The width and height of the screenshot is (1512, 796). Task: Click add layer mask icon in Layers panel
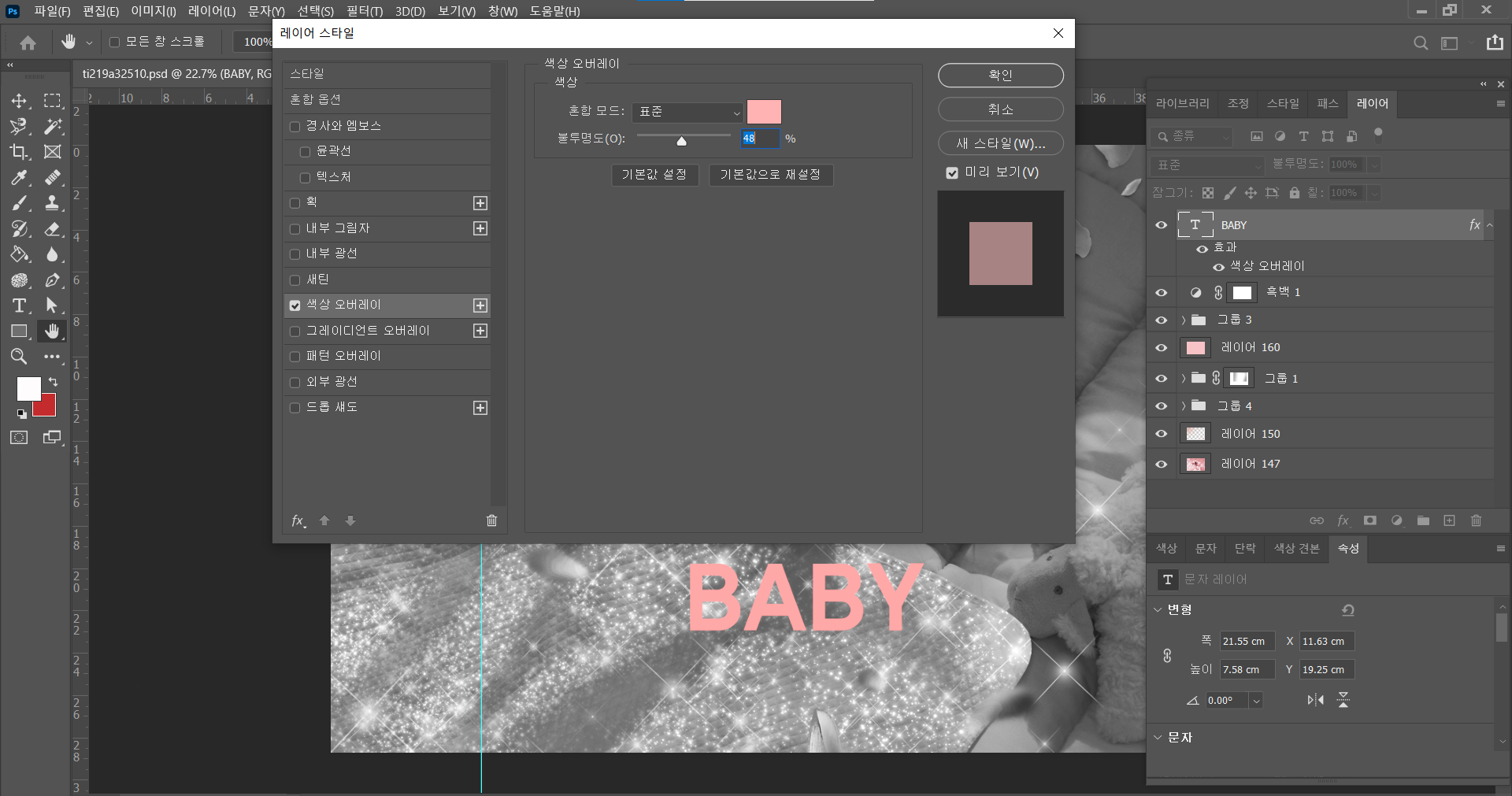tap(1370, 520)
